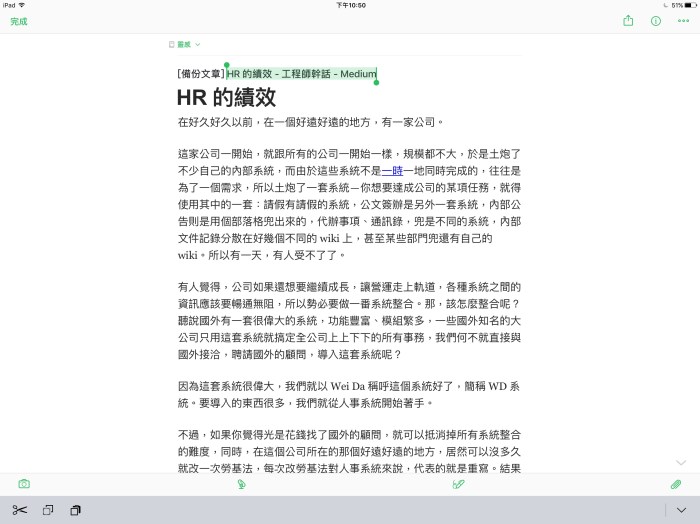Tap the microphone audio recording icon

[x=241, y=484]
